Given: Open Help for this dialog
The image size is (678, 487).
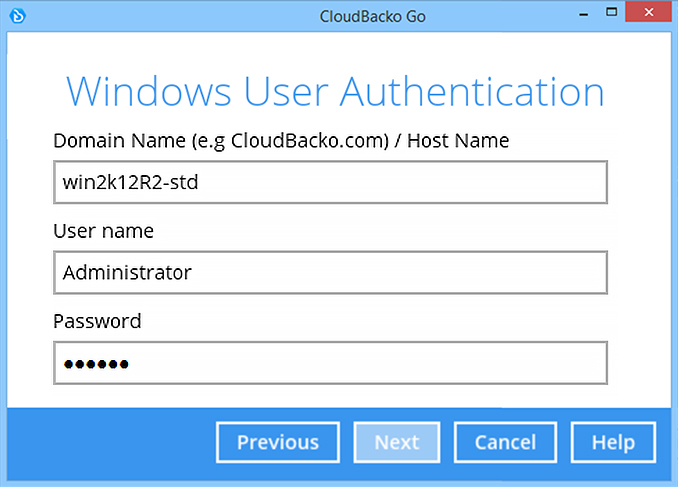Looking at the screenshot, I should pos(613,442).
